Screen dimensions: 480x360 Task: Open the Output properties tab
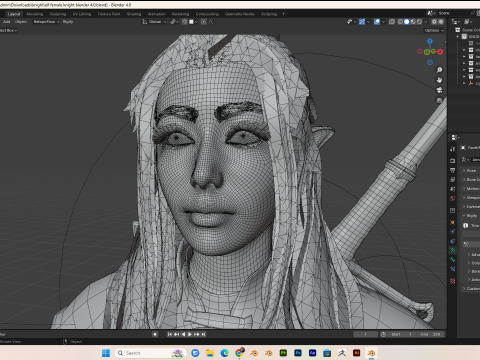click(x=452, y=170)
